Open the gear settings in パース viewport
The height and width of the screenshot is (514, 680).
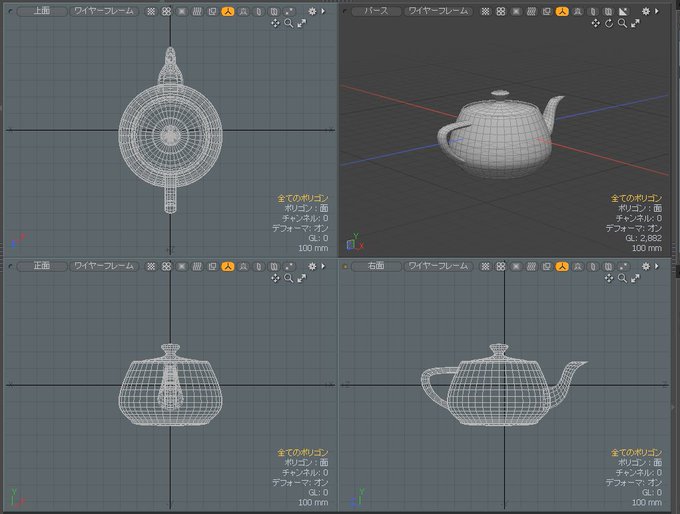[646, 11]
